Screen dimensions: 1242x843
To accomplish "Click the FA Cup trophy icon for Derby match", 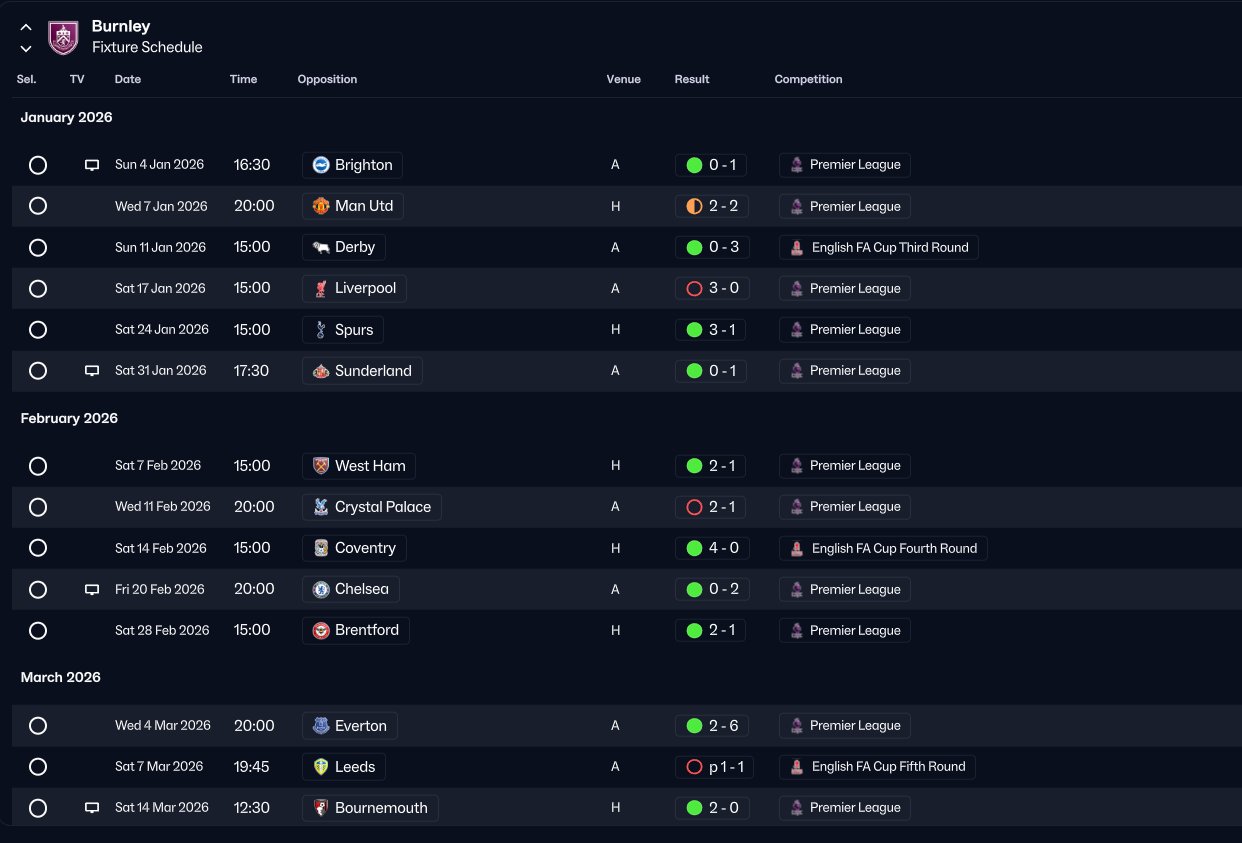I will pos(797,247).
